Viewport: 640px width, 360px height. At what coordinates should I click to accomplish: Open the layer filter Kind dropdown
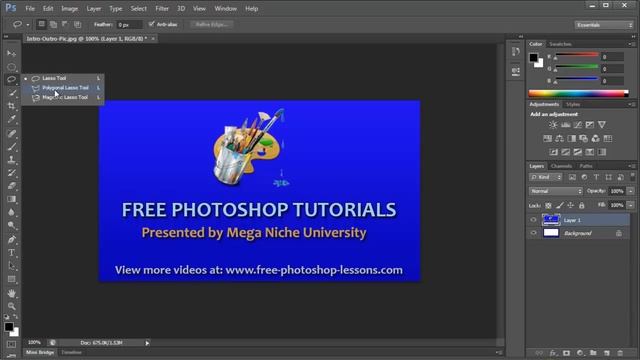tap(546, 177)
